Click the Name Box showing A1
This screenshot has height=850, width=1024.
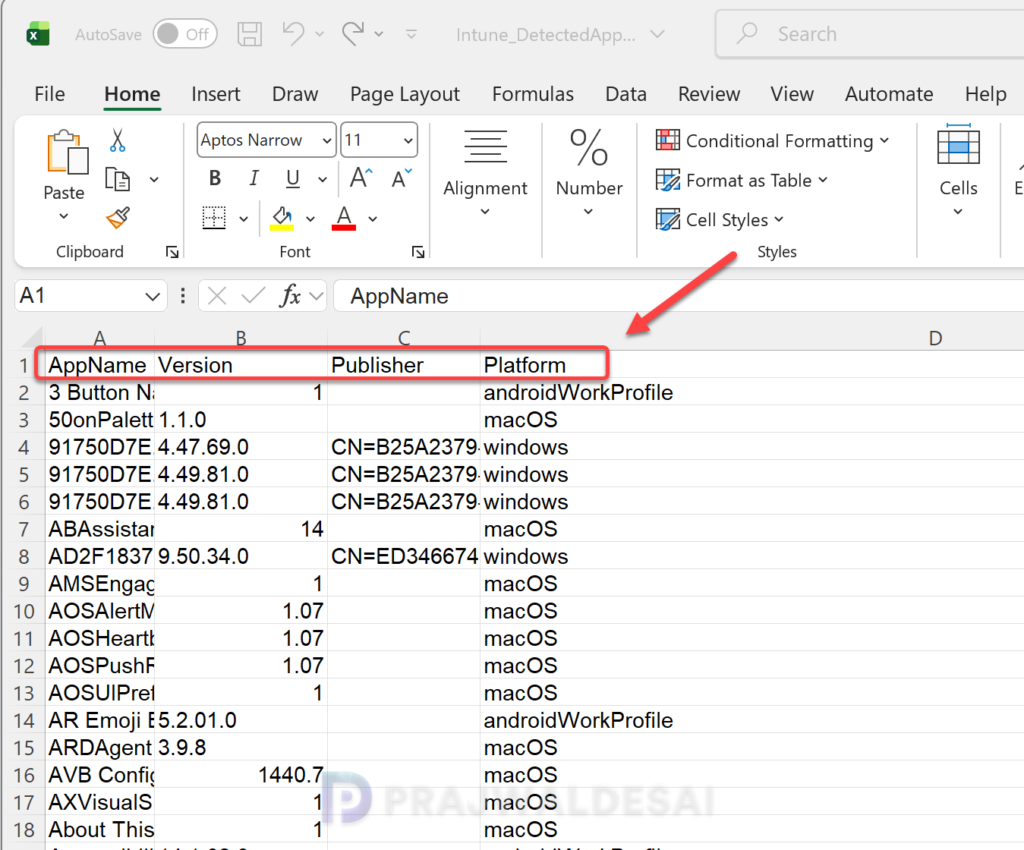tap(78, 296)
